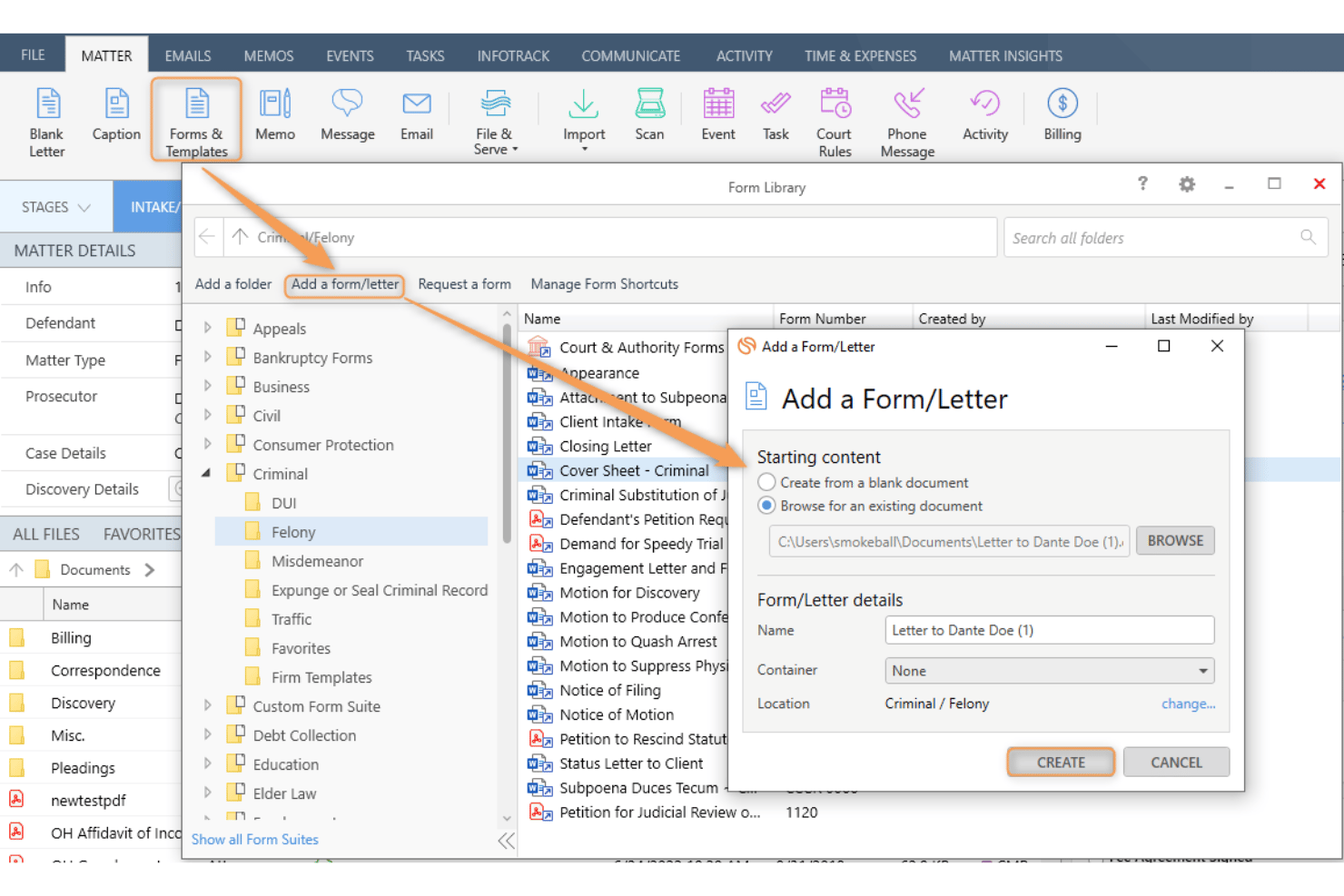Image resolution: width=1344 pixels, height=896 pixels.
Task: Open the Container dropdown
Action: click(x=1049, y=670)
